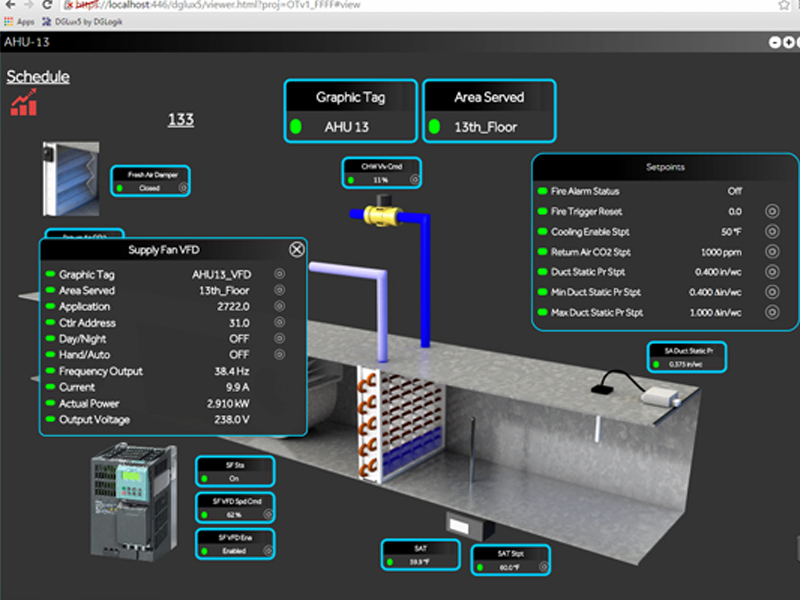Screen dimensions: 800x600
Task: Click the edit icon beside Area Served in Supply Fan VFD
Action: click(x=279, y=291)
